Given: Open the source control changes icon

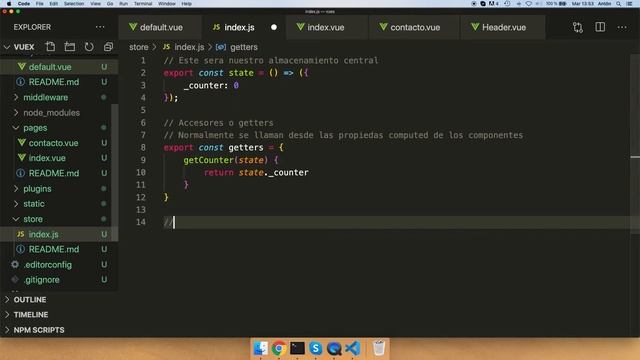Looking at the screenshot, I should (x=578, y=27).
